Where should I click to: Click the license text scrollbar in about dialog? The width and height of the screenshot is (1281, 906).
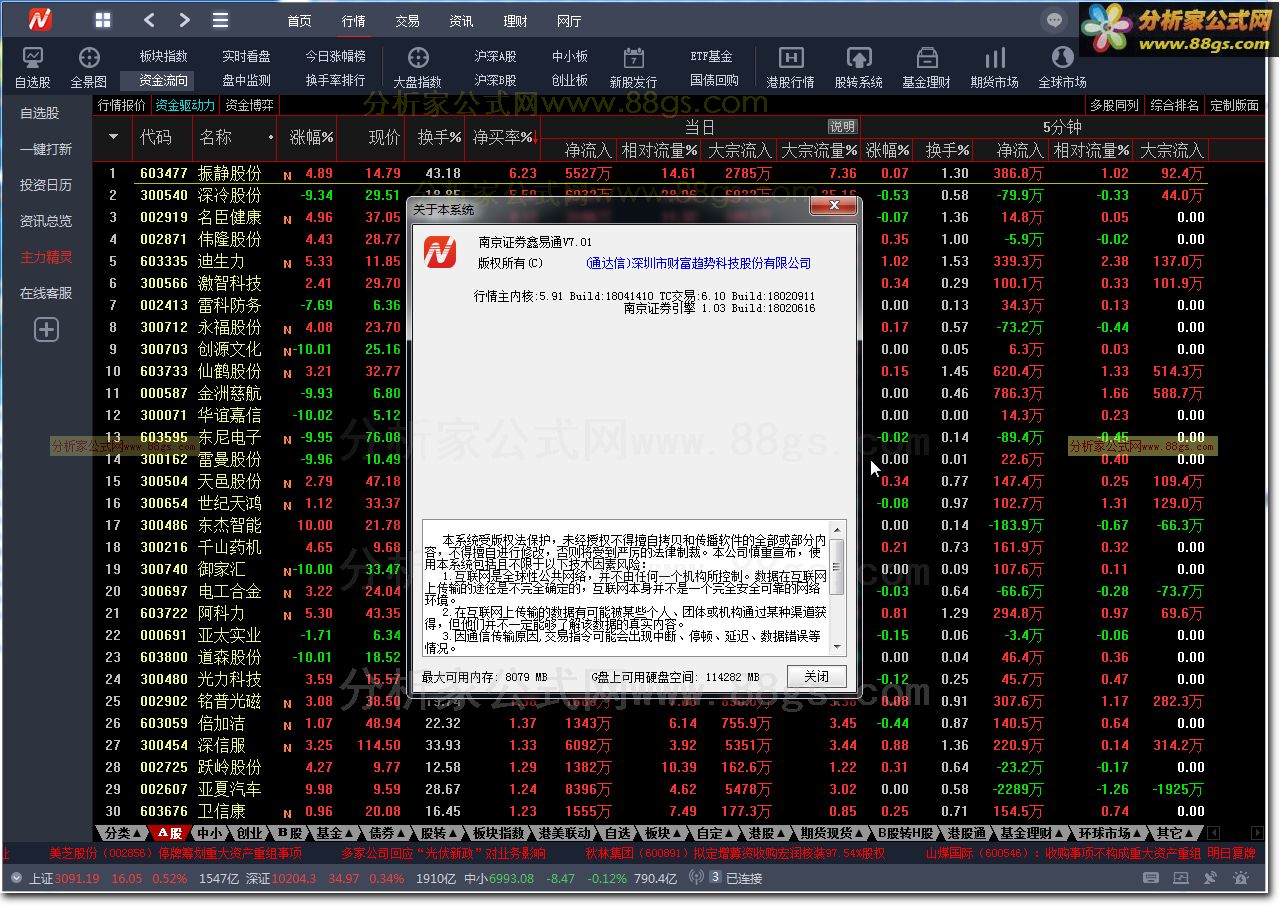838,589
